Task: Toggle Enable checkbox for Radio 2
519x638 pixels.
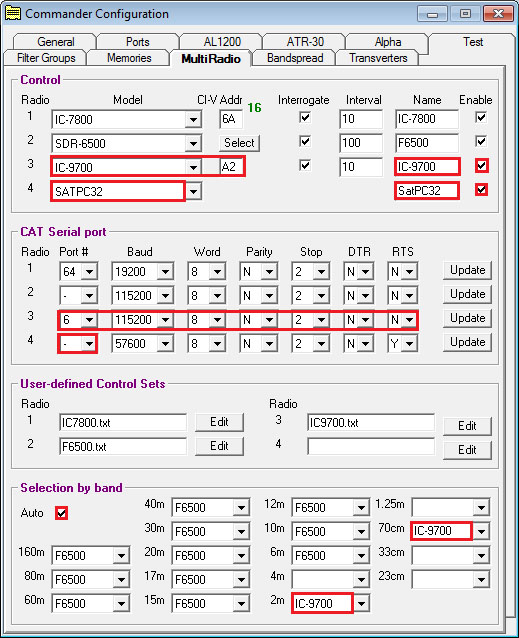Action: click(481, 142)
